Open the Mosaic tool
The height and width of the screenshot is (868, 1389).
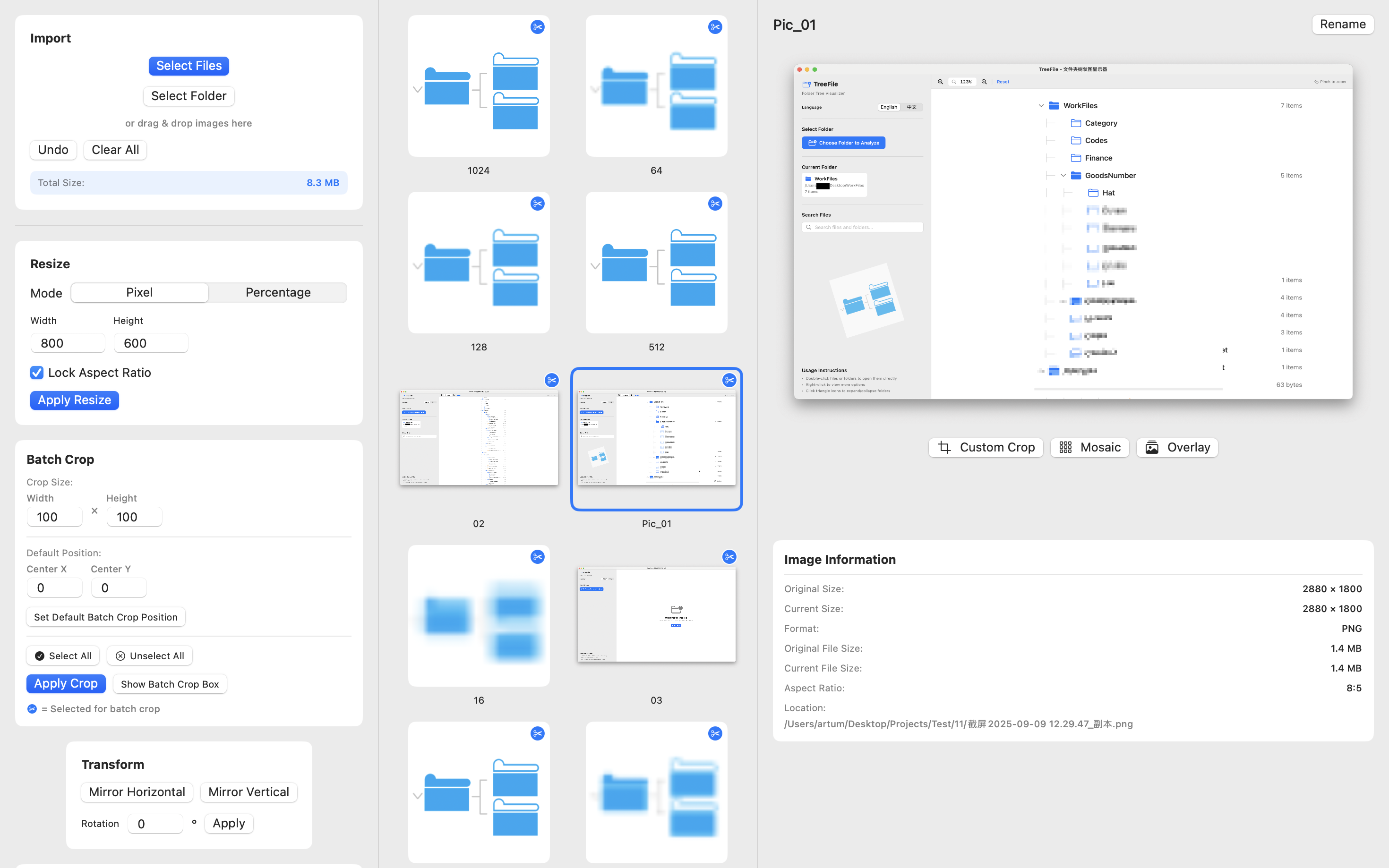(1089, 447)
